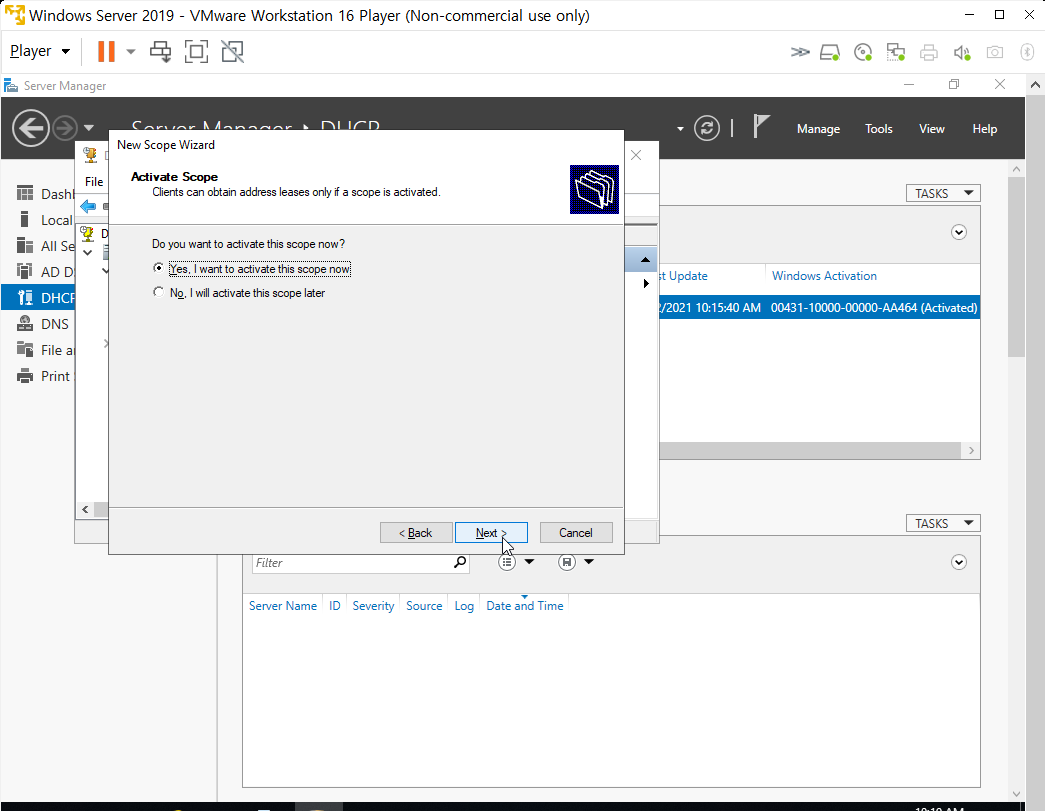Close the DHCP console window
This screenshot has height=811, width=1045.
(636, 155)
